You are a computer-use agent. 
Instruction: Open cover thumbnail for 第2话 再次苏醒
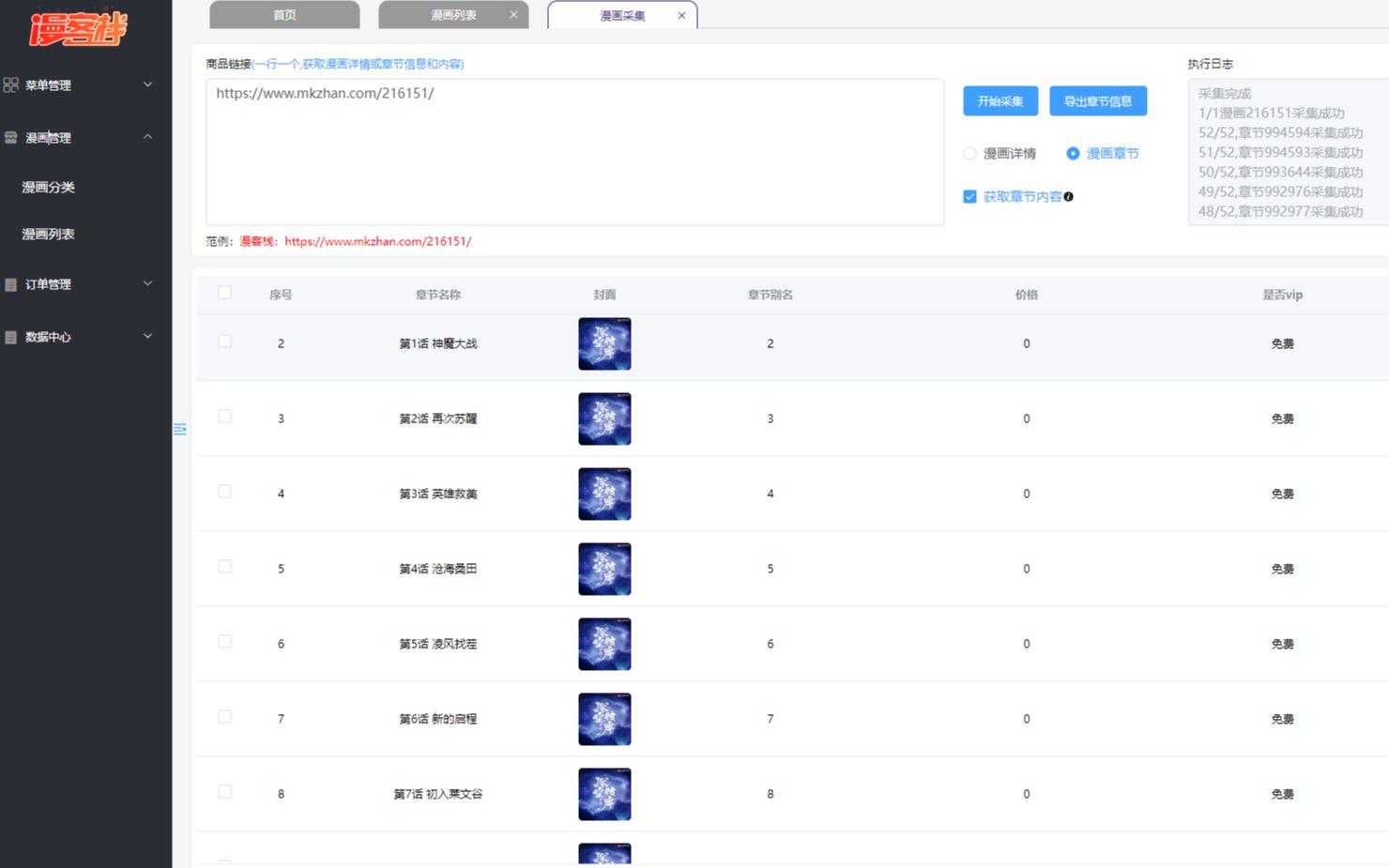pos(604,419)
